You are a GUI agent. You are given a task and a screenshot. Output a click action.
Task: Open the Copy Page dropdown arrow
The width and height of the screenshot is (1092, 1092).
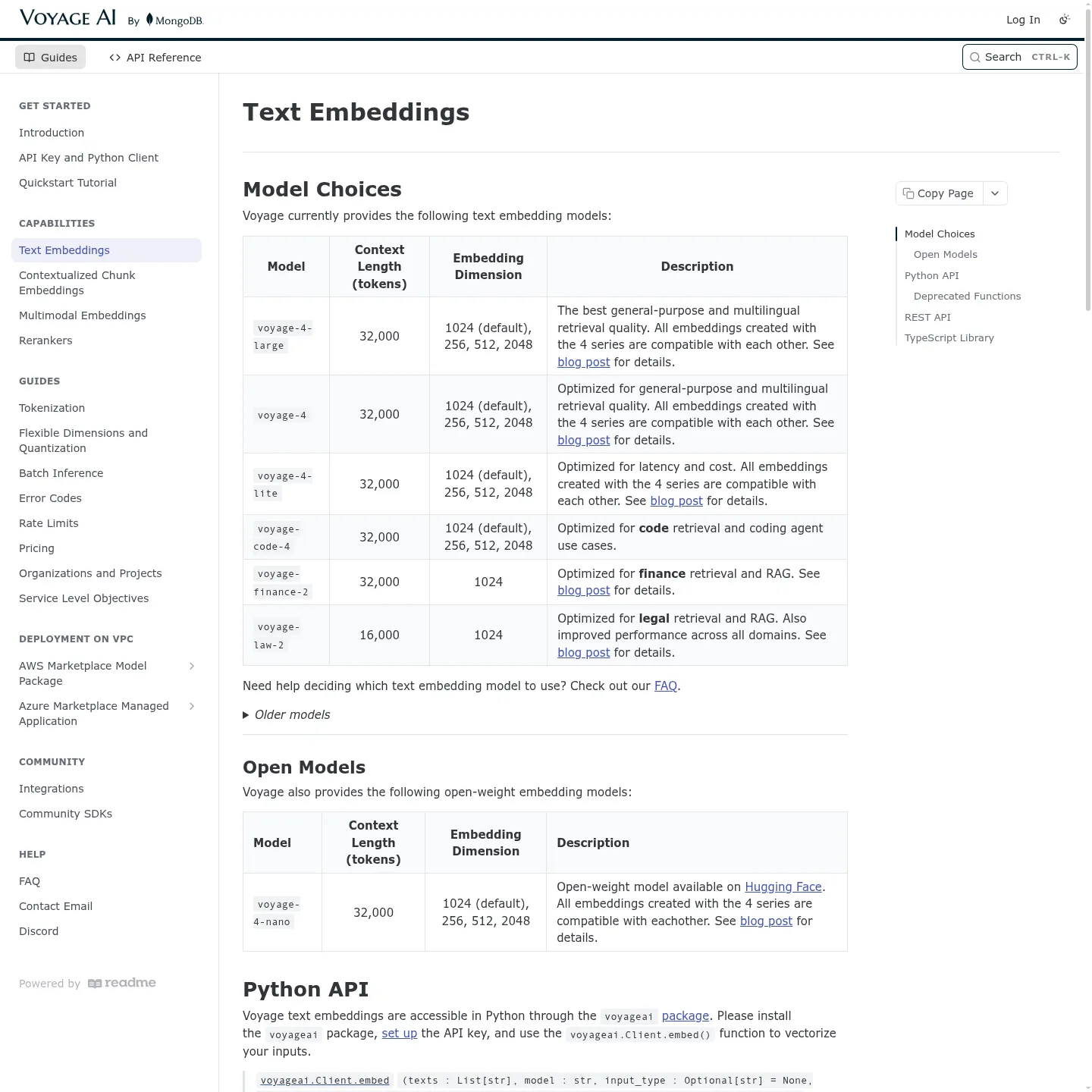(995, 193)
